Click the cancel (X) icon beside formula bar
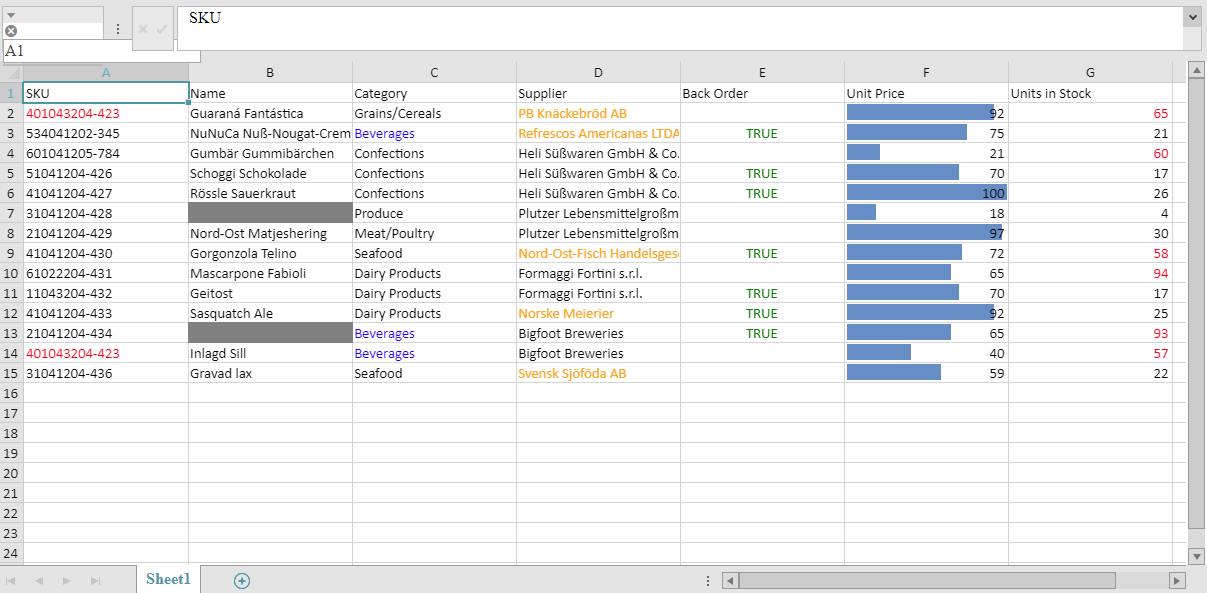Screen dimensions: 1207x593 coord(143,29)
